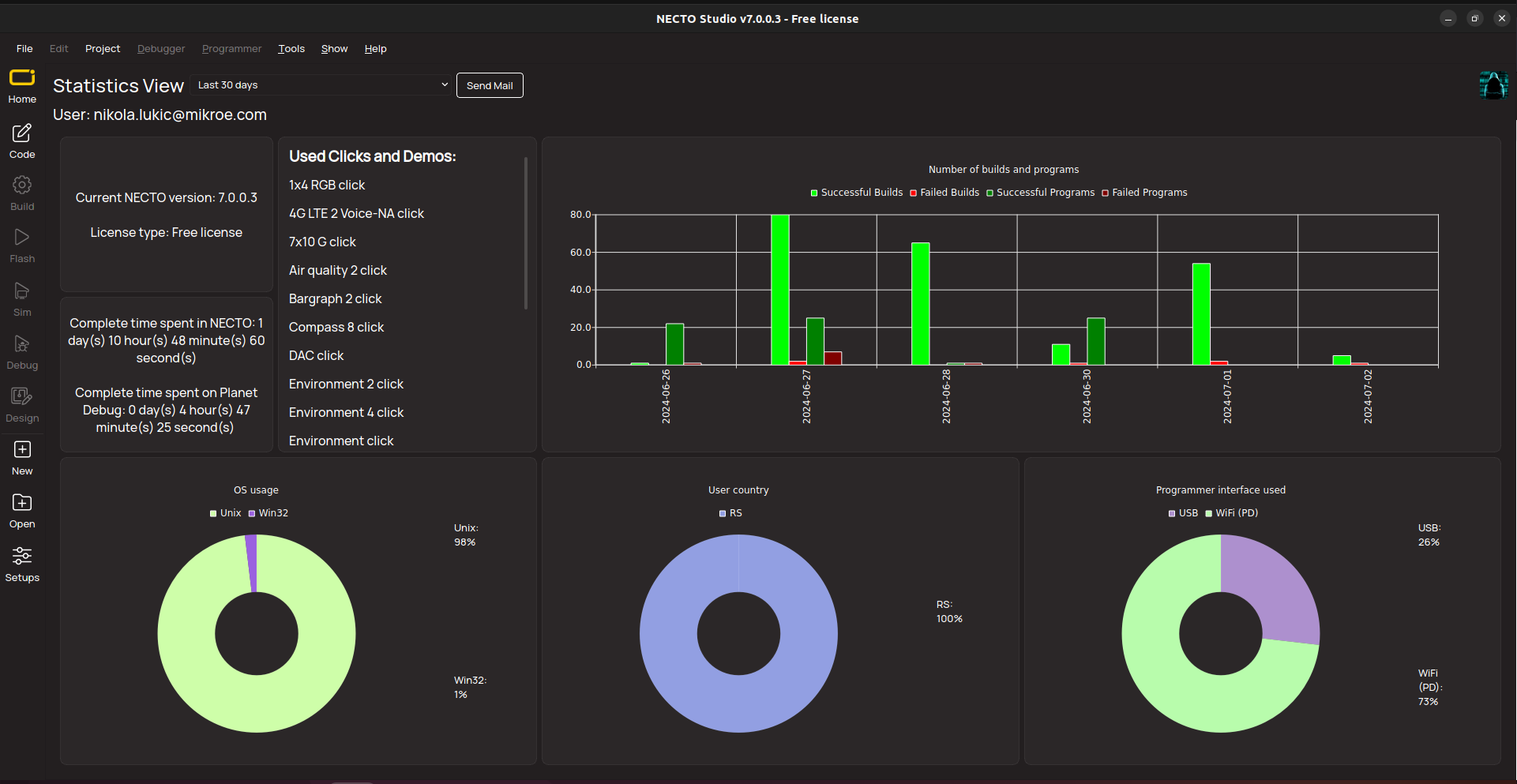Select DAC click entry
This screenshot has height=784, width=1517.
pyautogui.click(x=316, y=355)
